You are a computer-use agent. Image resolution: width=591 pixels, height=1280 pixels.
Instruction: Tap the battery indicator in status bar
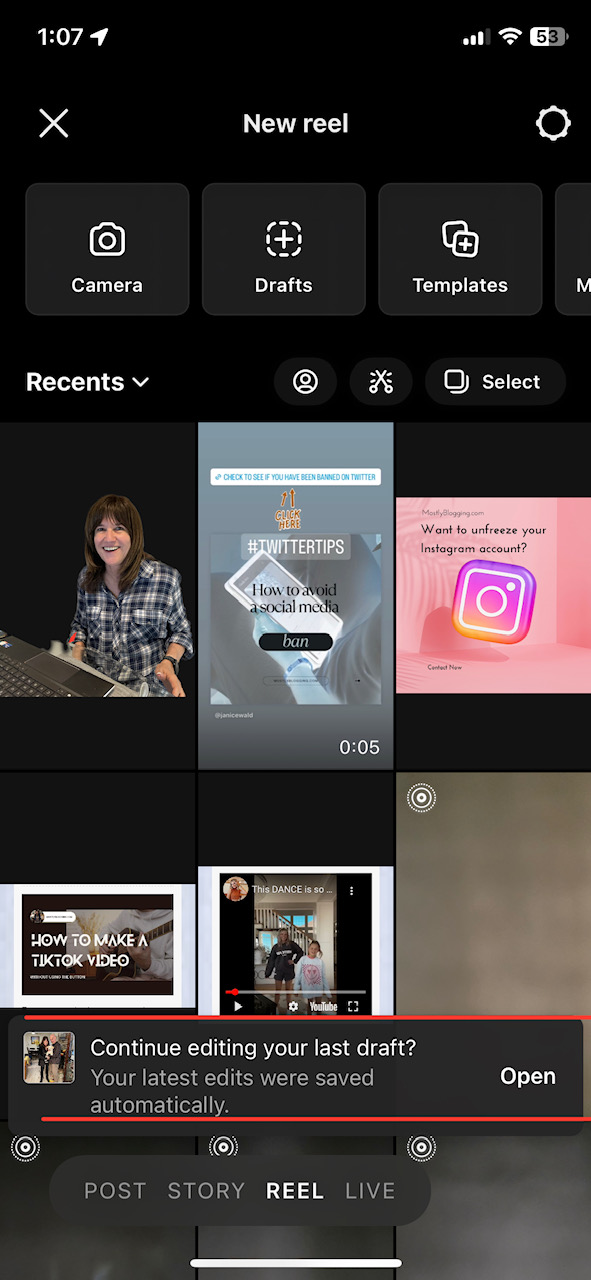(550, 37)
